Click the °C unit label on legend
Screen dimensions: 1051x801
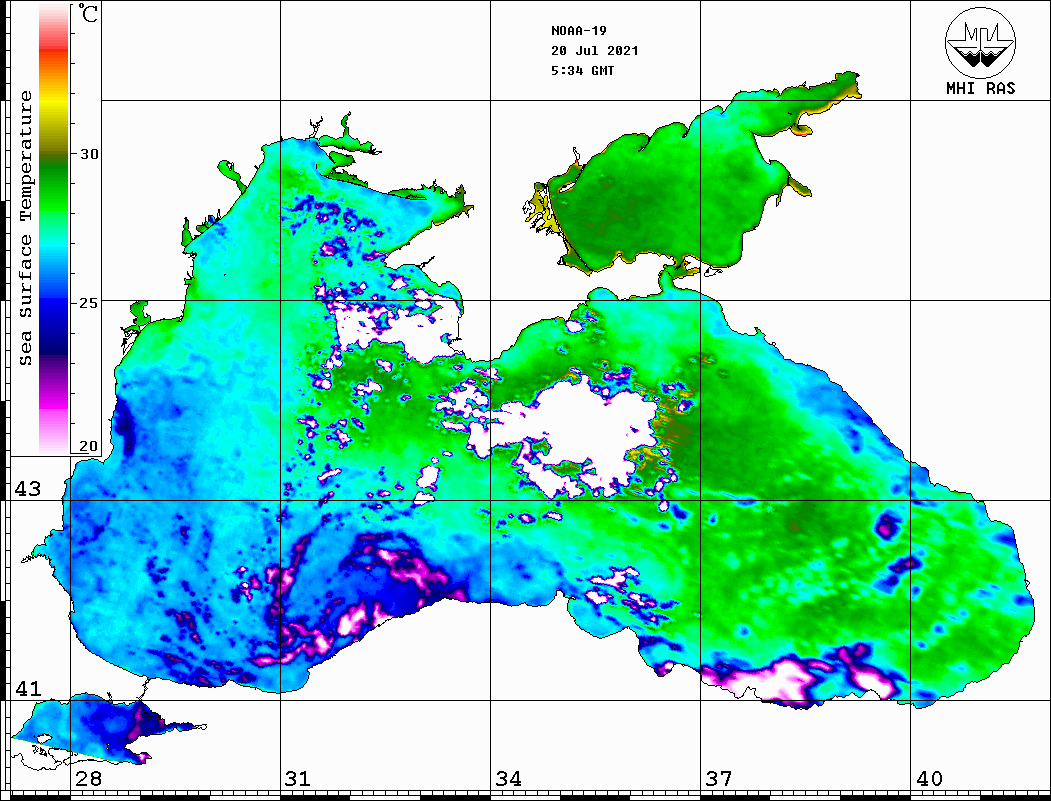(88, 13)
